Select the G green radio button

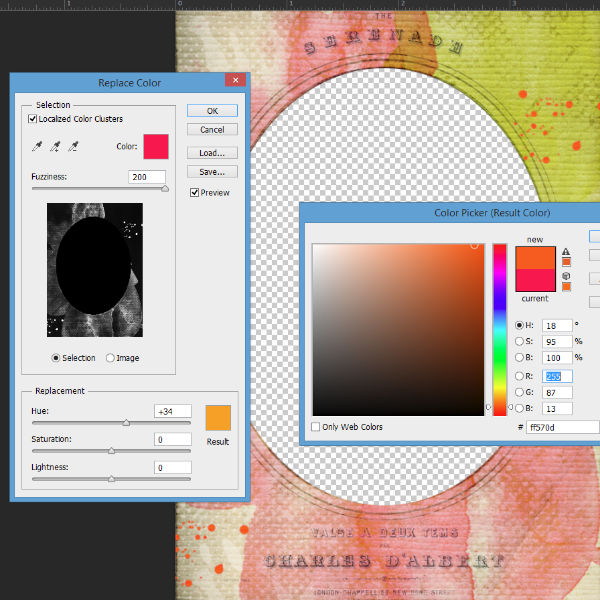[519, 392]
